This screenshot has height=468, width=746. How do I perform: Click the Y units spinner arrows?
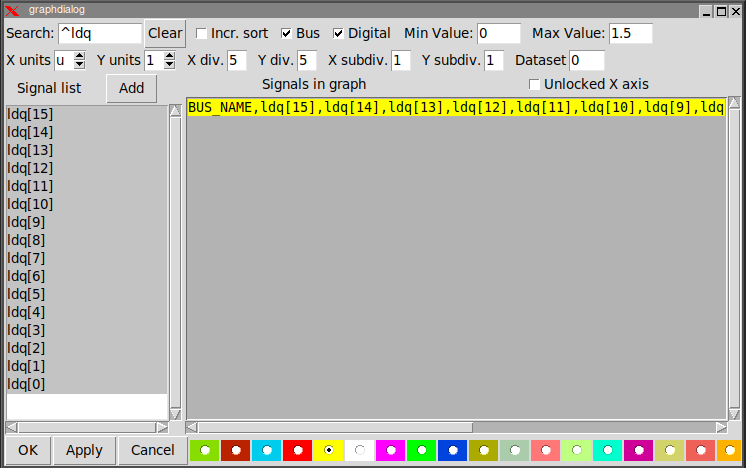pos(167,60)
